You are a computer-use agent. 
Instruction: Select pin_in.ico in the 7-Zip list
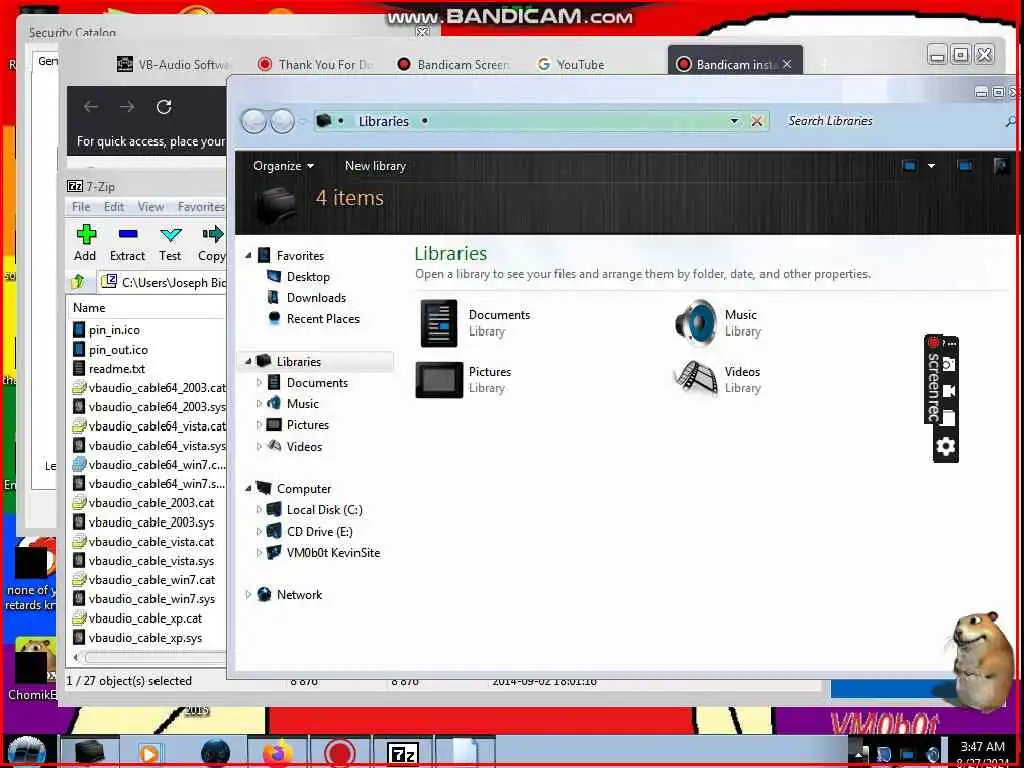tap(114, 330)
